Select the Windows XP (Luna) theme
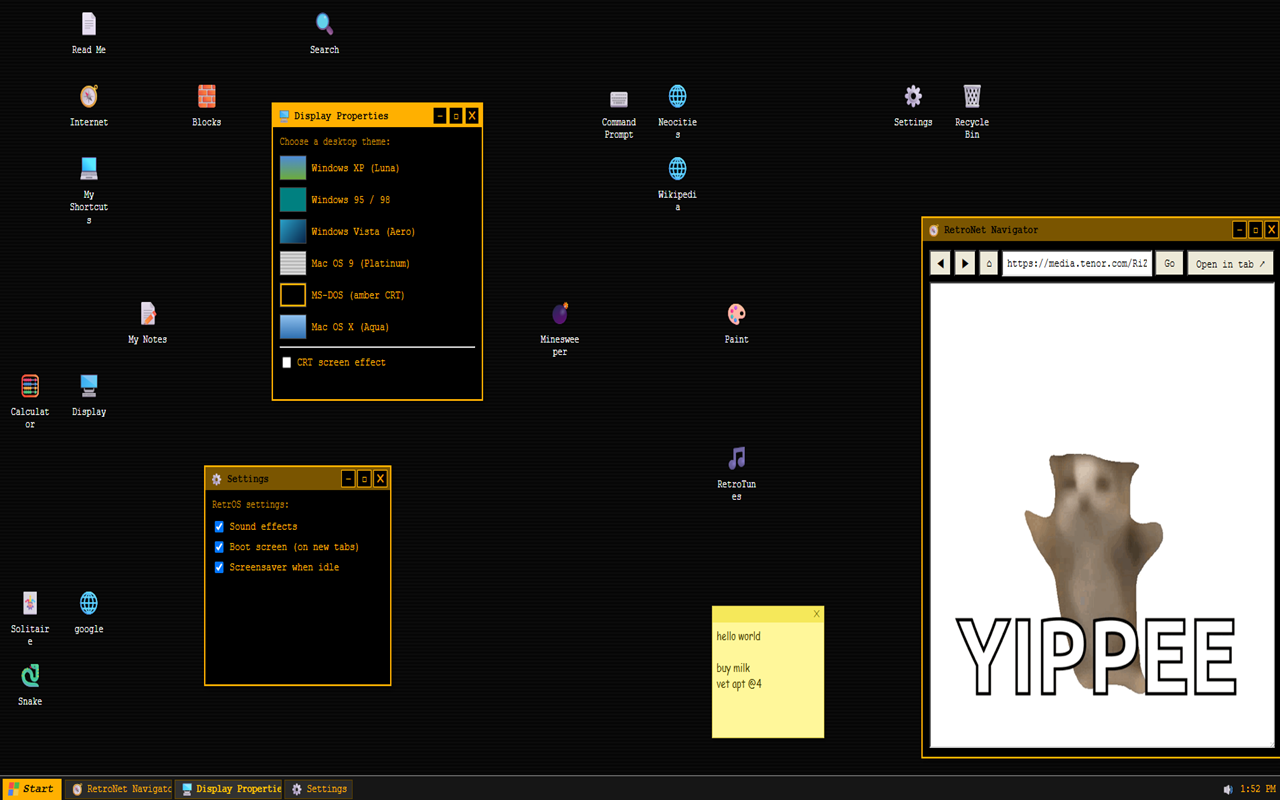This screenshot has height=800, width=1280. click(x=377, y=168)
